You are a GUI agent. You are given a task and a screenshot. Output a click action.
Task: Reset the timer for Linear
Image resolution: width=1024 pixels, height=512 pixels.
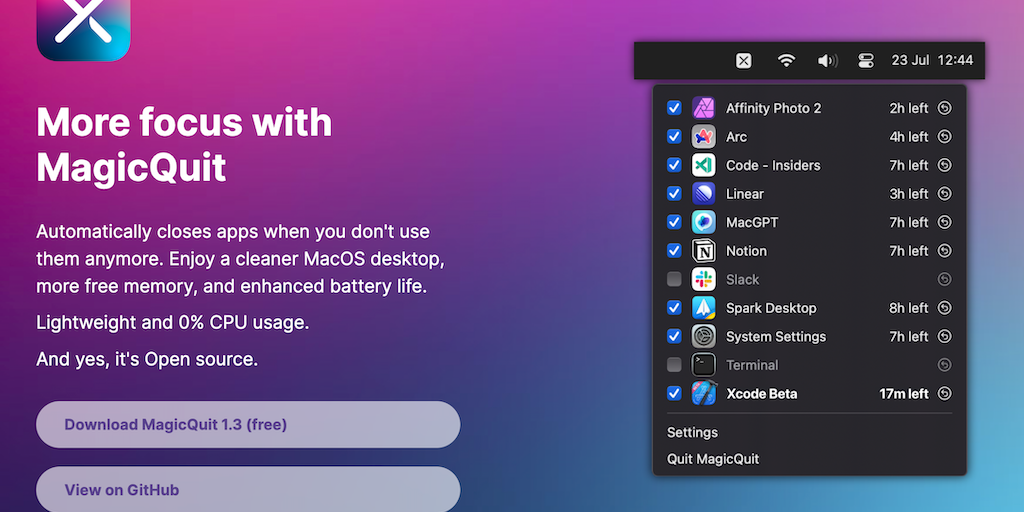point(944,194)
